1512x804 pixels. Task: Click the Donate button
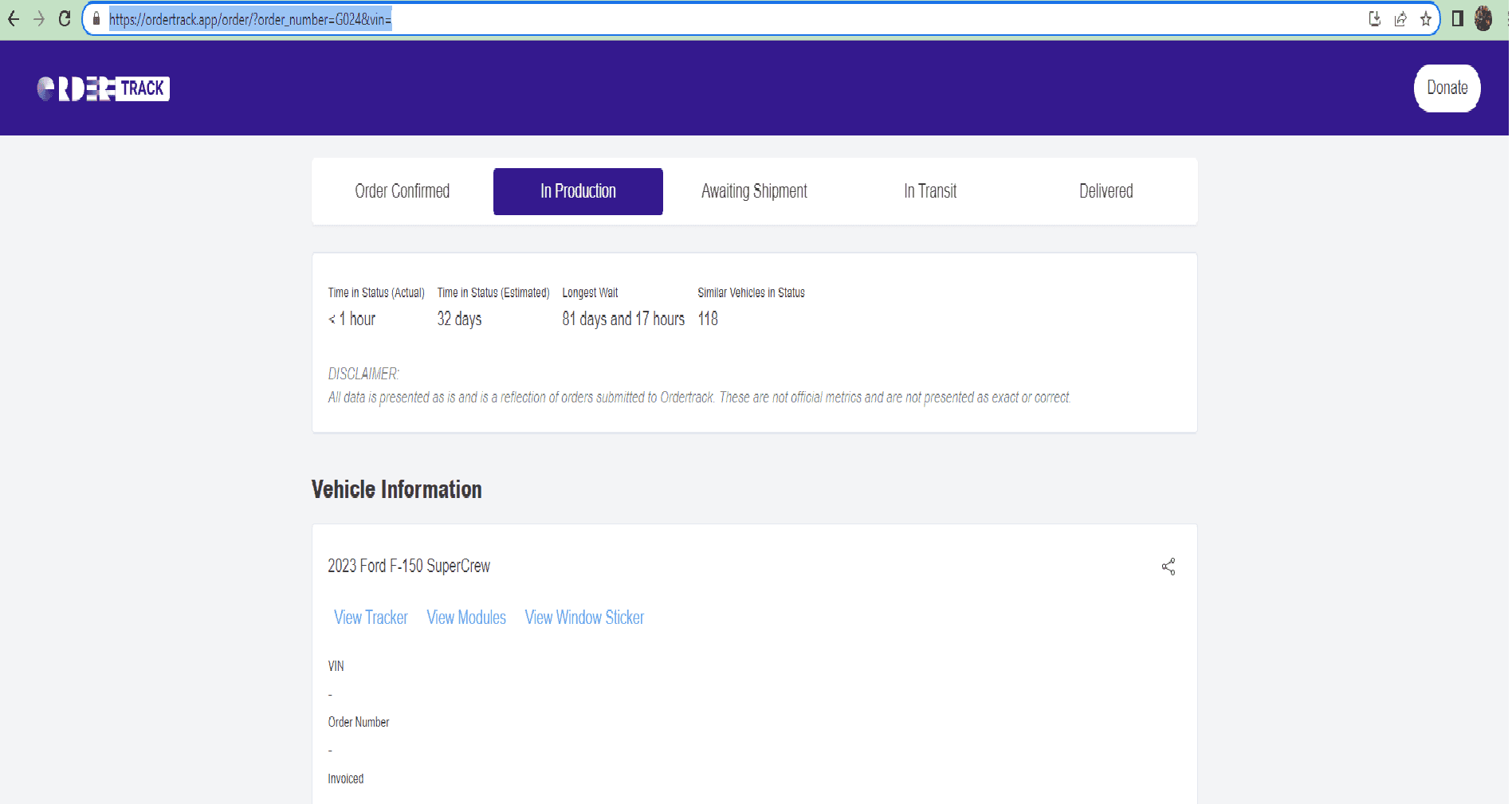[1447, 88]
